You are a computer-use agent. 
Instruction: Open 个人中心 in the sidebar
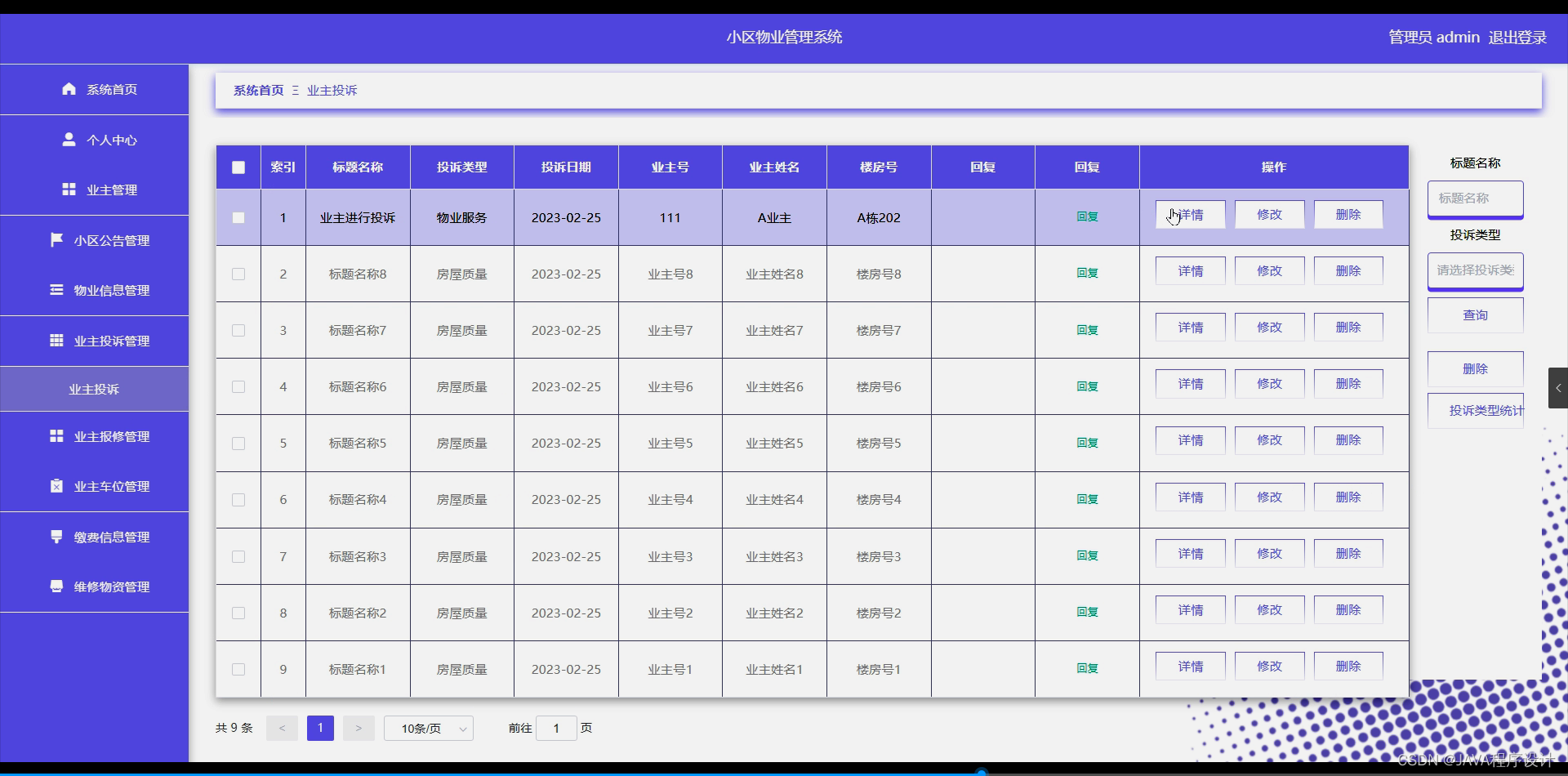pos(94,140)
